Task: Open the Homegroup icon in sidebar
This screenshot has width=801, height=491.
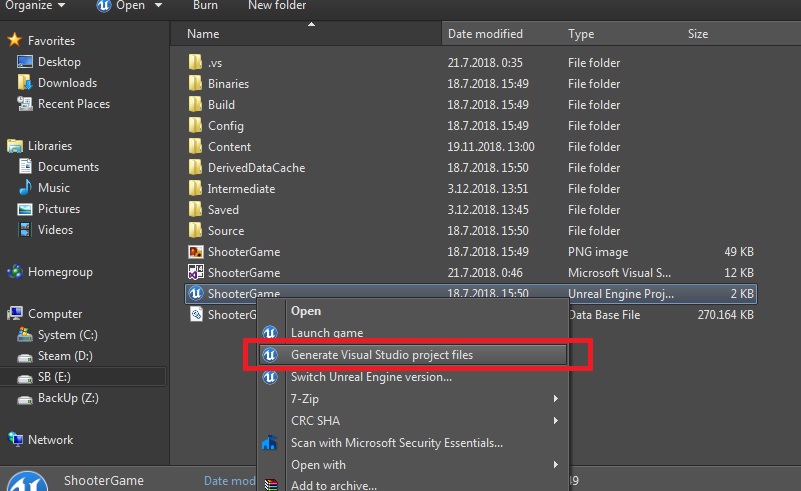Action: point(15,272)
